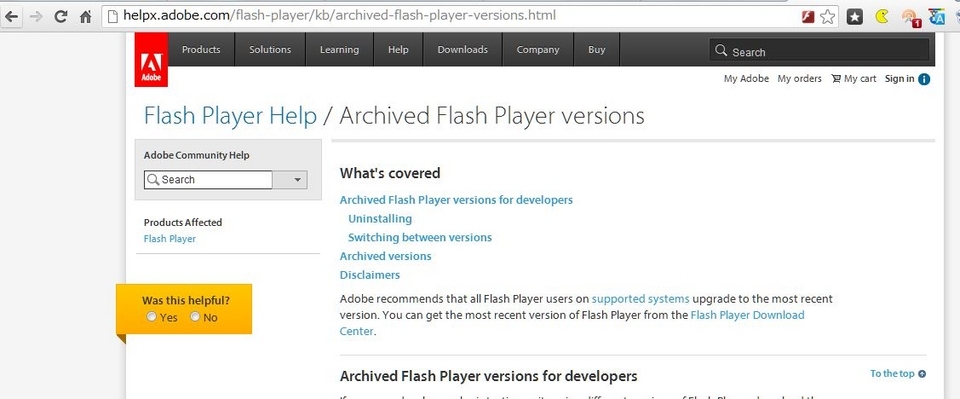This screenshot has height=399, width=960.
Task: Focus the Adobe site Search field
Action: 820,51
